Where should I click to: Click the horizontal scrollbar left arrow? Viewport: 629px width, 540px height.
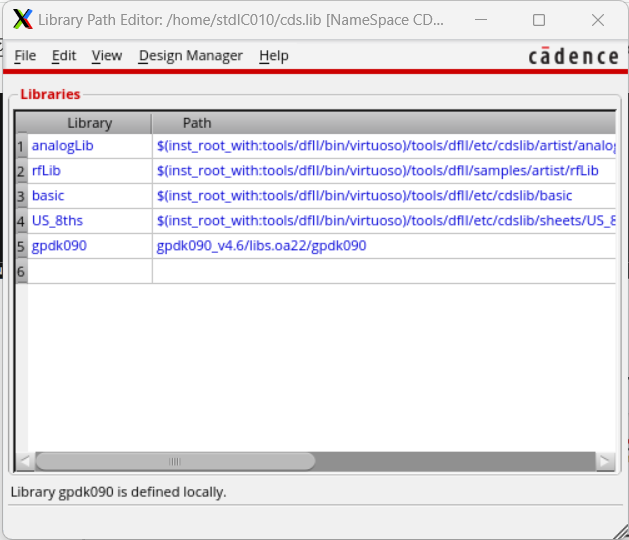[x=25, y=461]
